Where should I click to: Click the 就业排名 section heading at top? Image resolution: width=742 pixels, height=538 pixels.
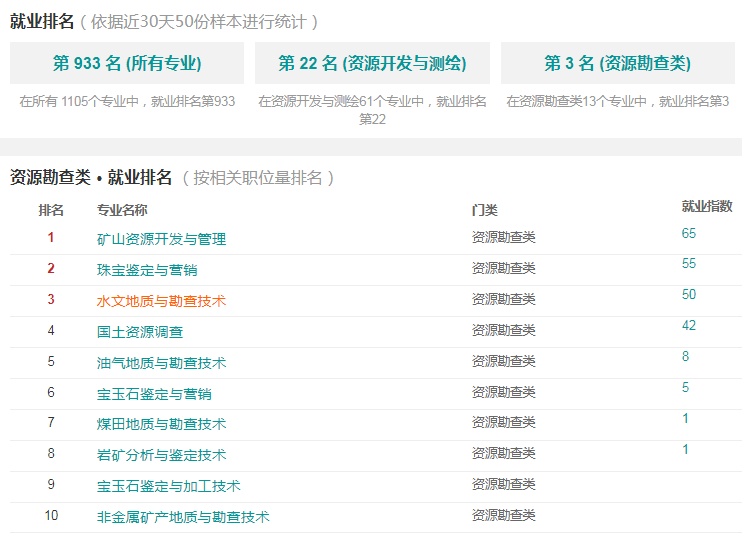click(x=42, y=22)
